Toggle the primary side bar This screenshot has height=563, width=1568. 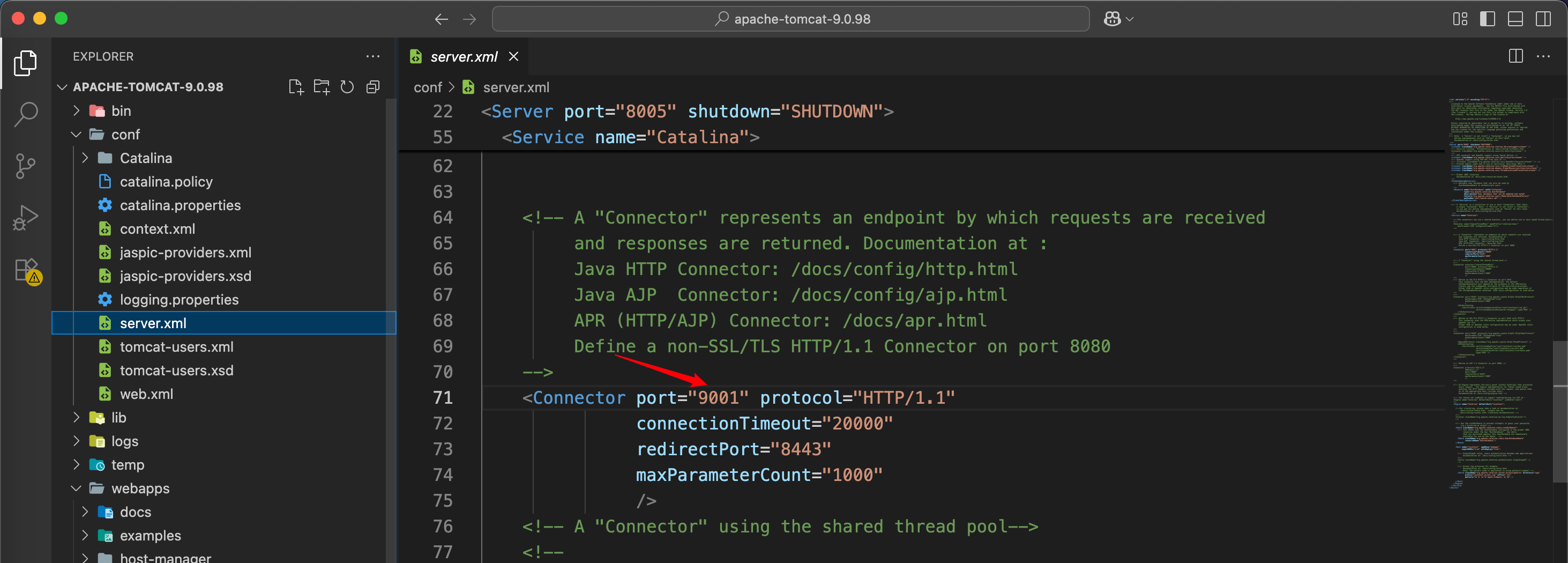coord(1487,19)
